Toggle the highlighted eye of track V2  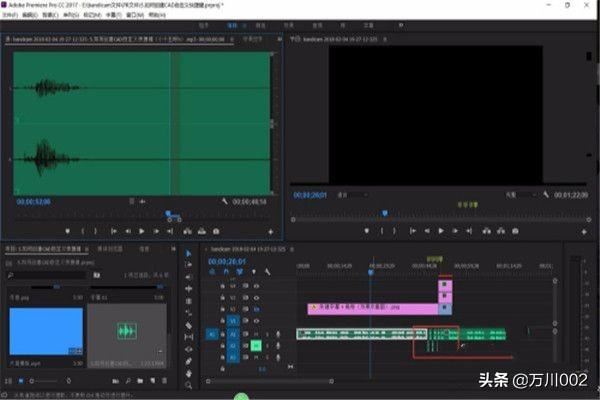click(256, 309)
